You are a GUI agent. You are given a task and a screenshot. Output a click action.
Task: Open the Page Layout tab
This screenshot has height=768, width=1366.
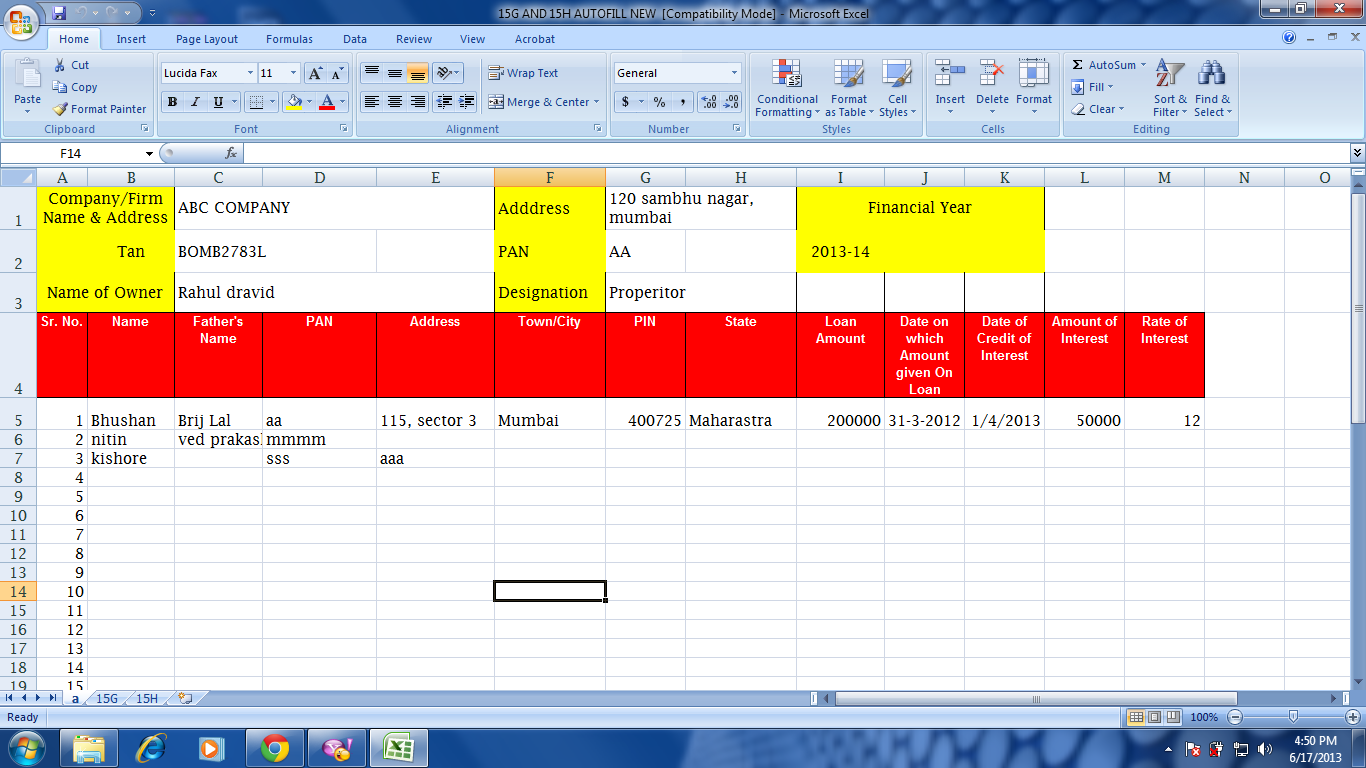pos(207,39)
